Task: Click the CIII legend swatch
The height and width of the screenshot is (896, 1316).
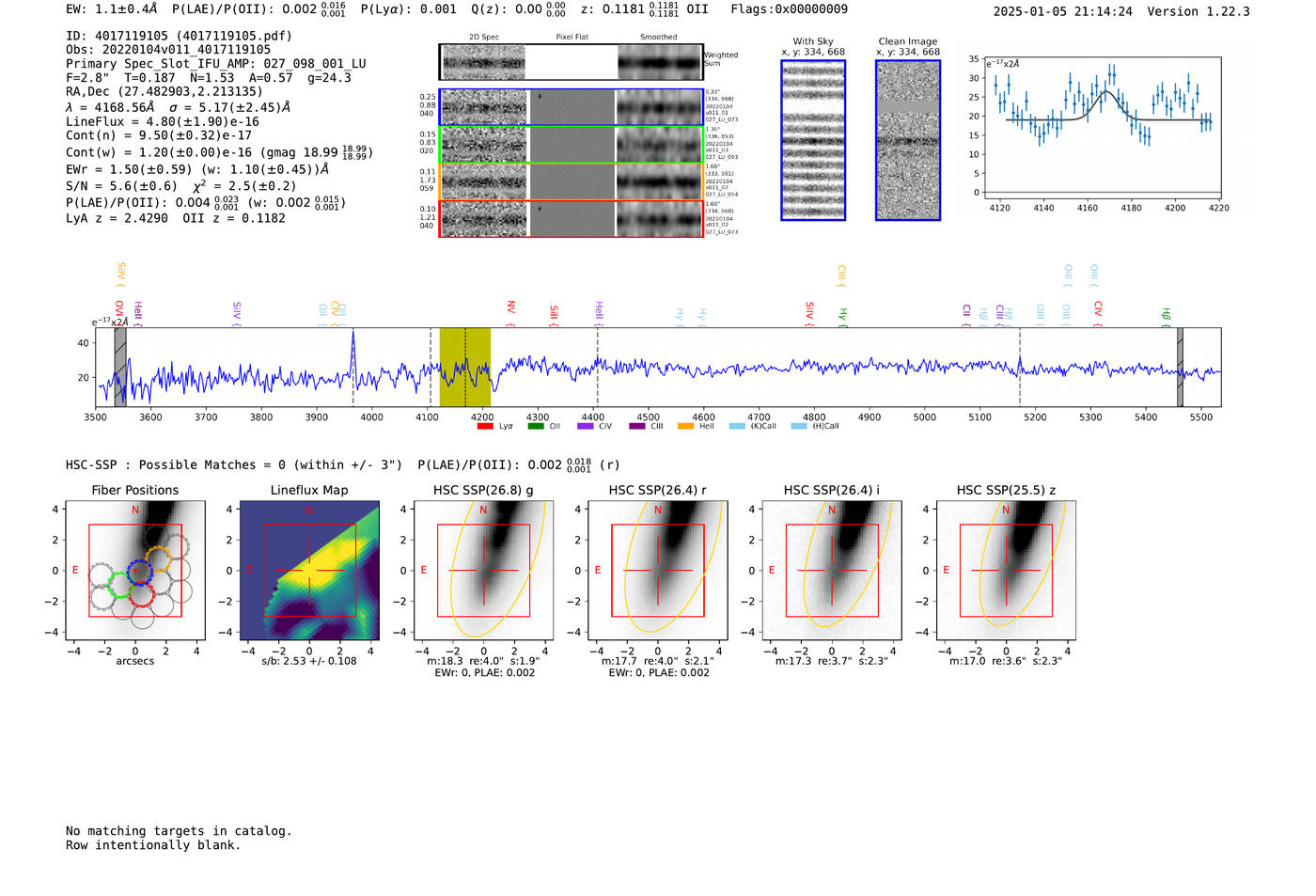Action: click(636, 426)
